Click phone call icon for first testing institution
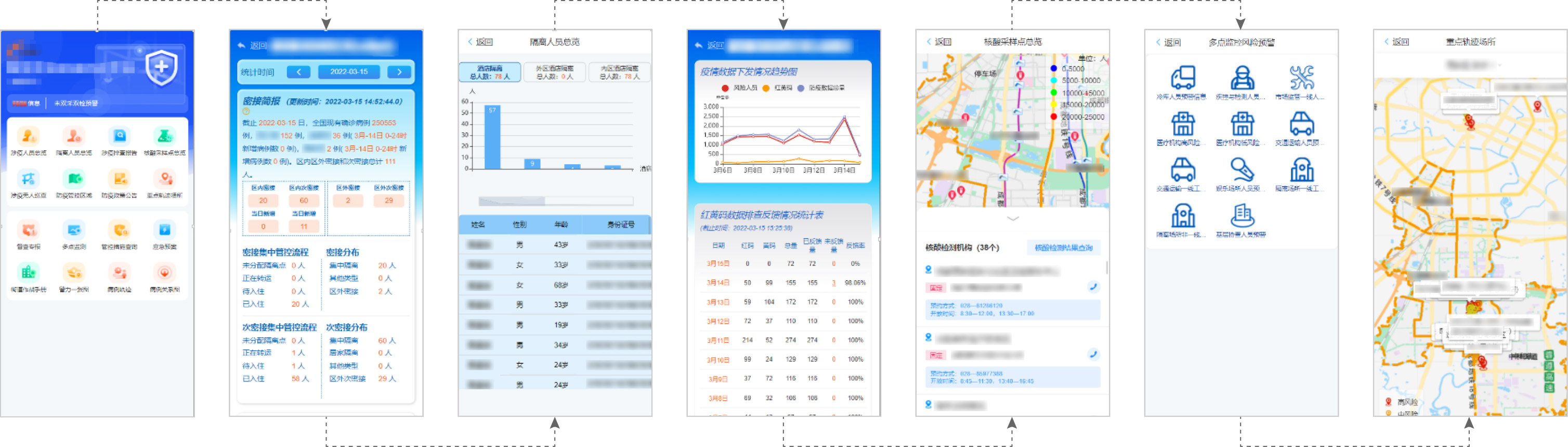 [1093, 287]
